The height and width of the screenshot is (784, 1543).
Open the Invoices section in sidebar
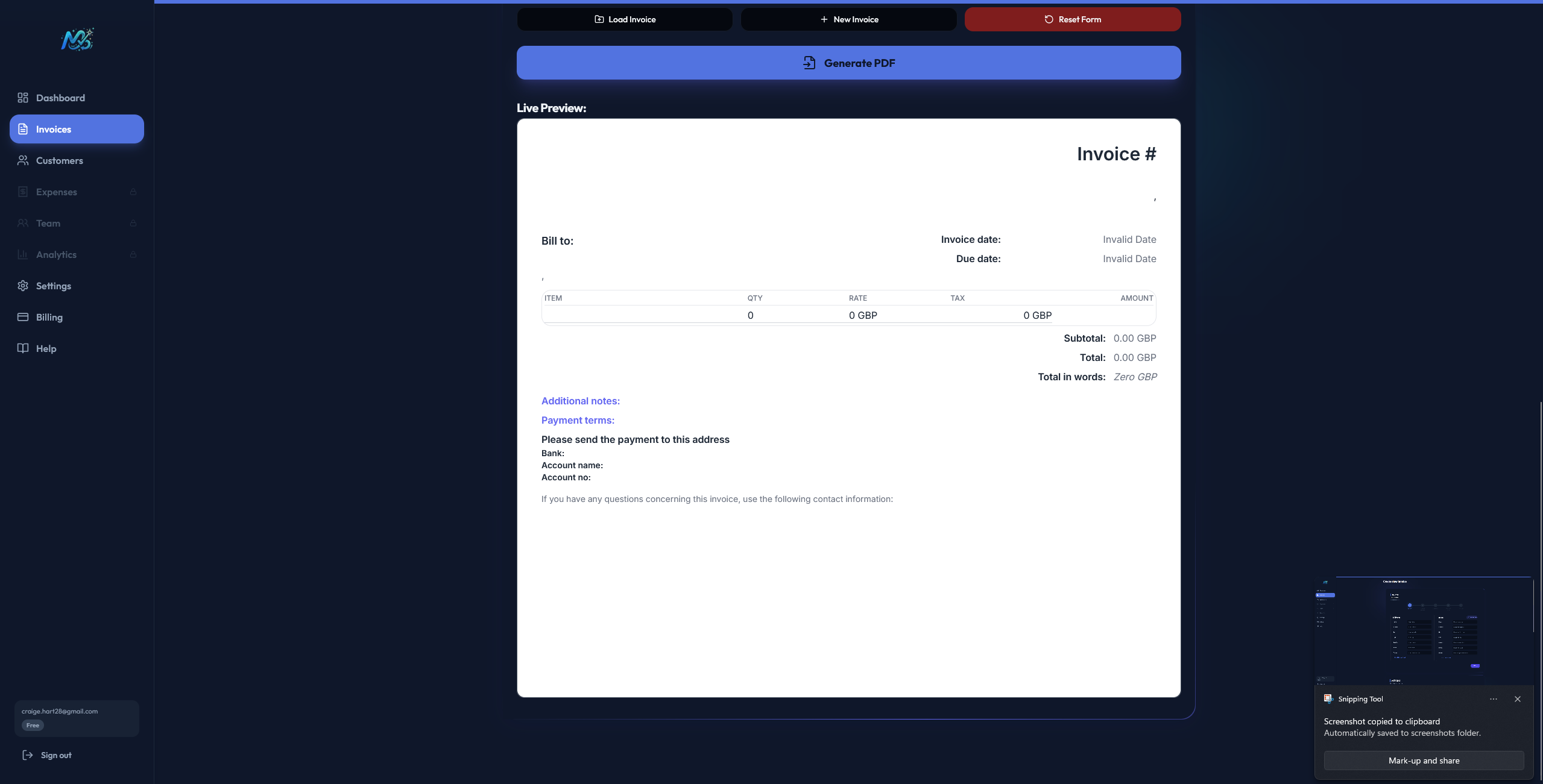[x=77, y=129]
